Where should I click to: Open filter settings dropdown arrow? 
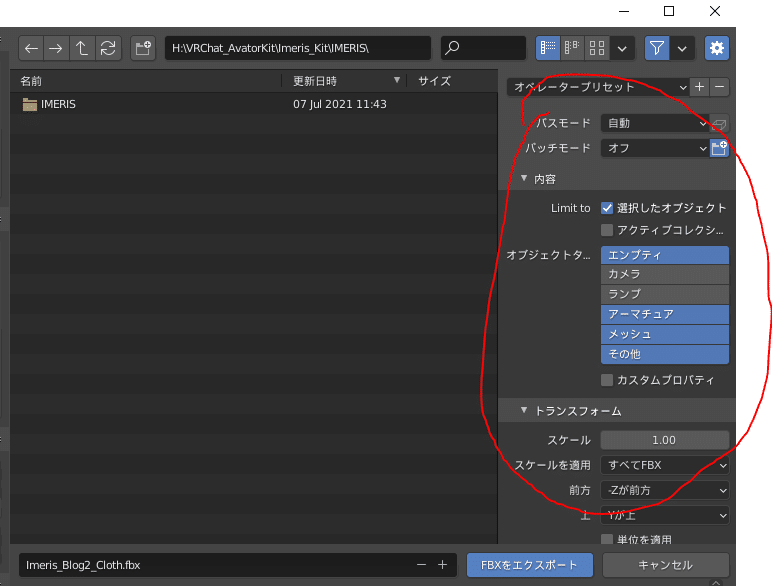click(x=682, y=48)
